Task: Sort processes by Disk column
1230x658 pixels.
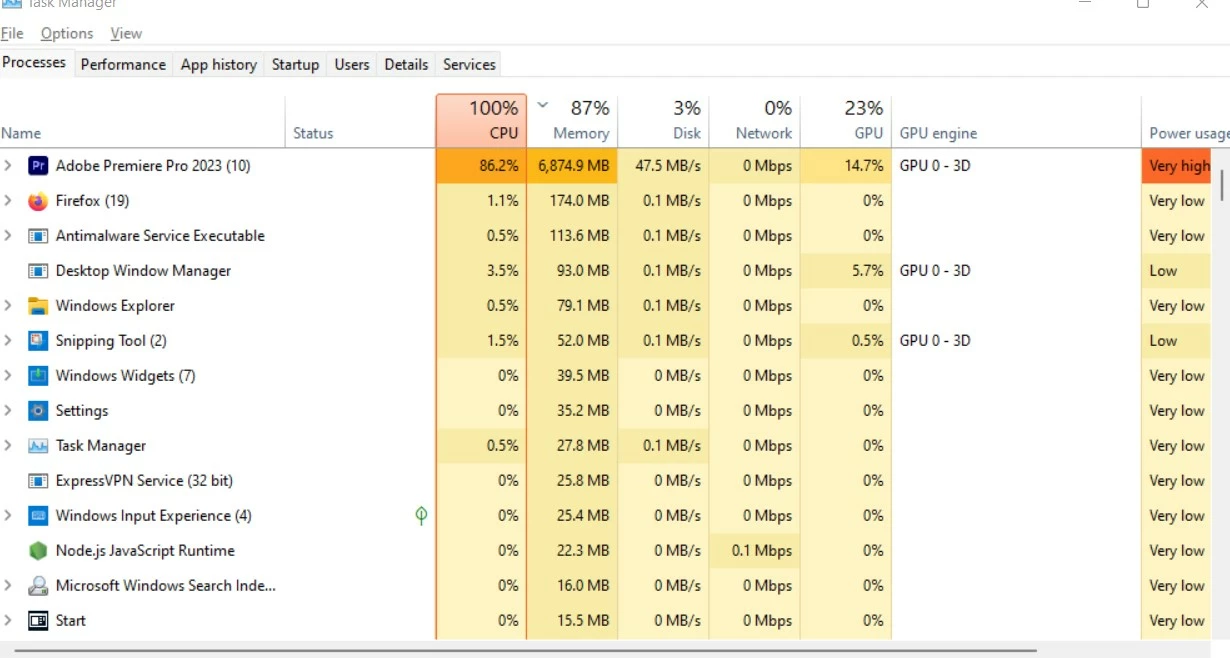Action: click(664, 122)
